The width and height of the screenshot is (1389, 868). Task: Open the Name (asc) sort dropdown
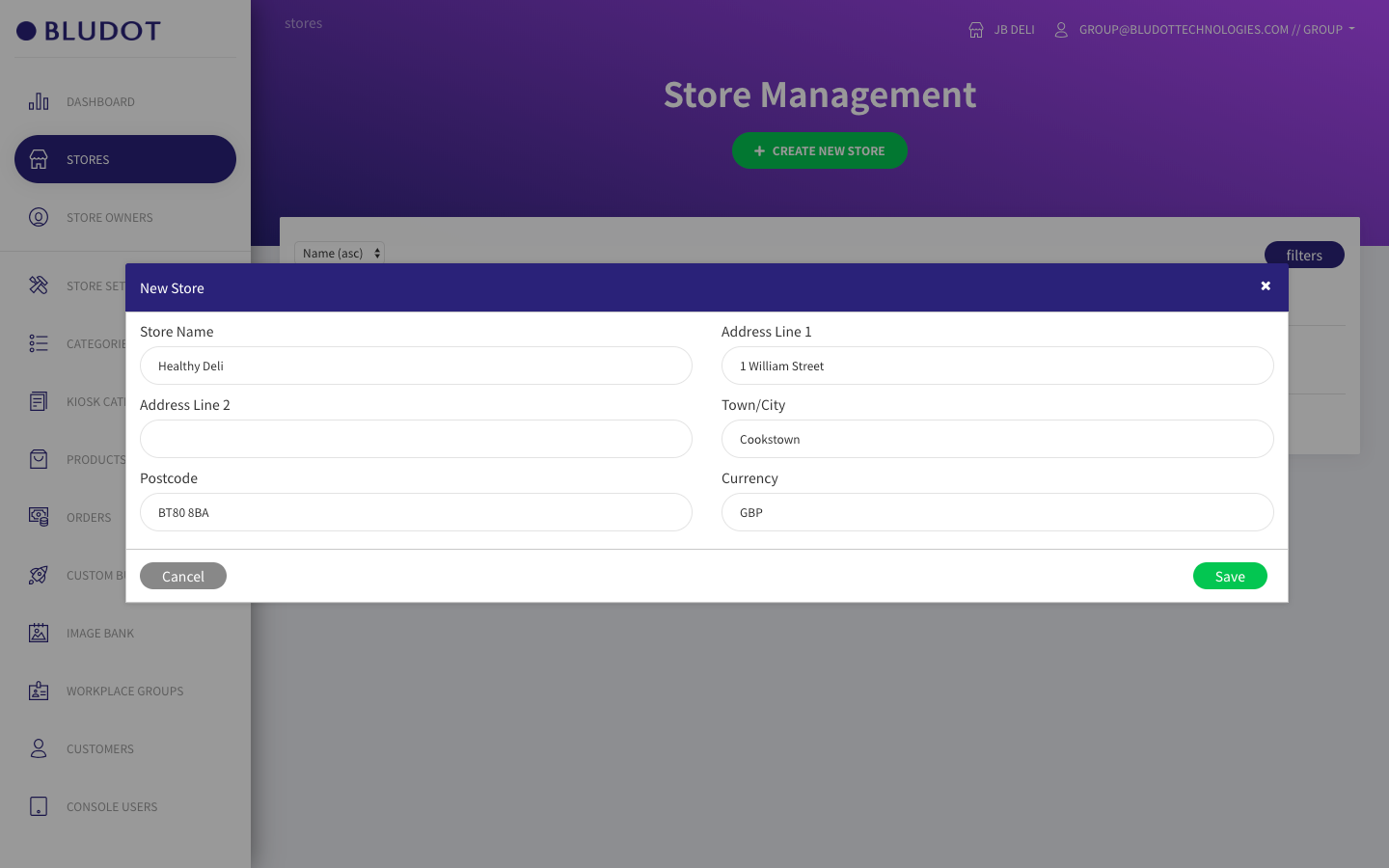(339, 253)
